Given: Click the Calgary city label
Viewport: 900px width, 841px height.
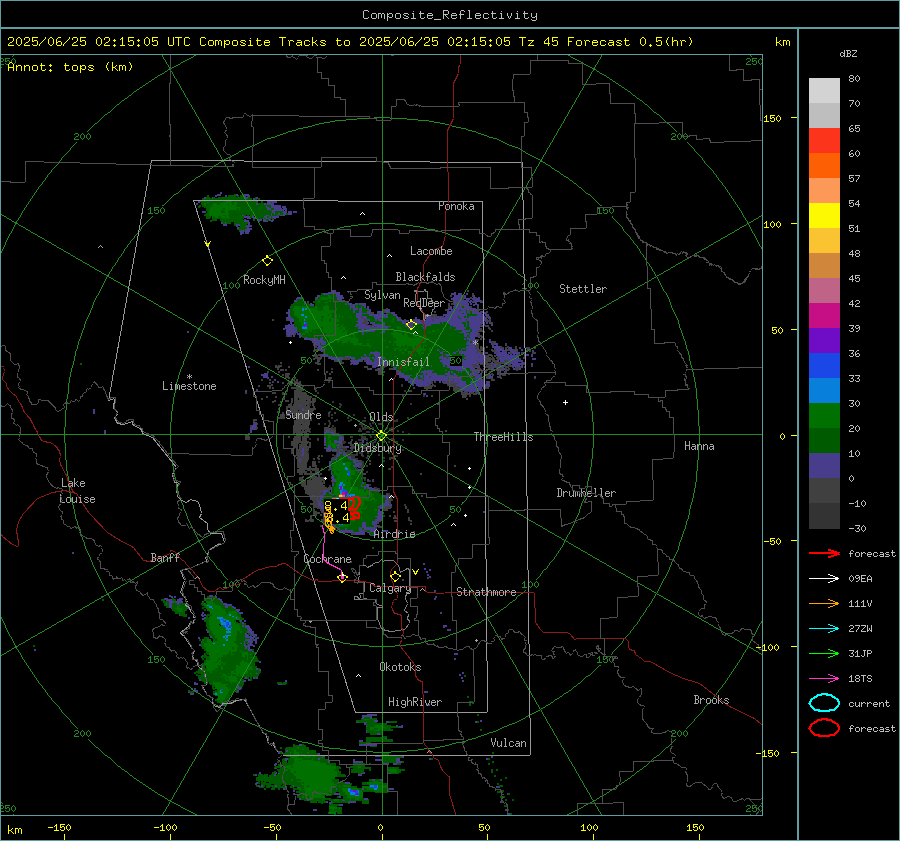Looking at the screenshot, I should click(x=390, y=588).
